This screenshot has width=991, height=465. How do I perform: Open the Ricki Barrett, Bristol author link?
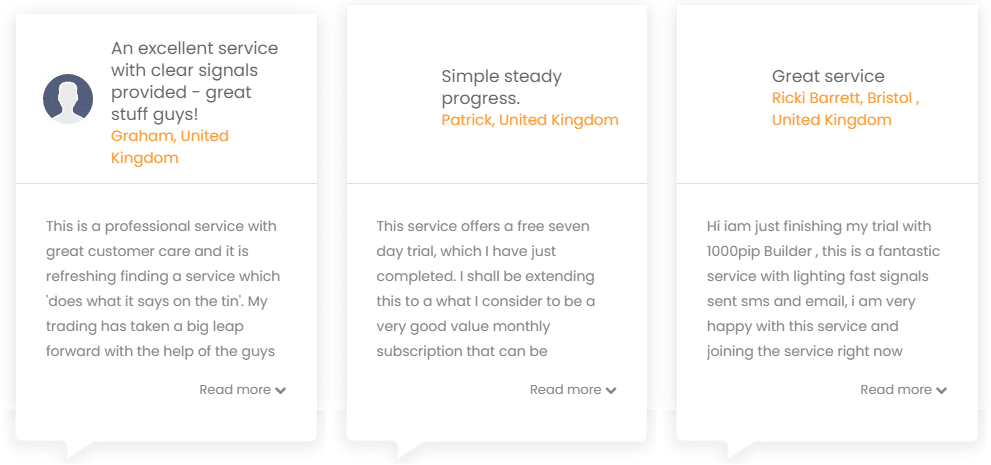[846, 109]
